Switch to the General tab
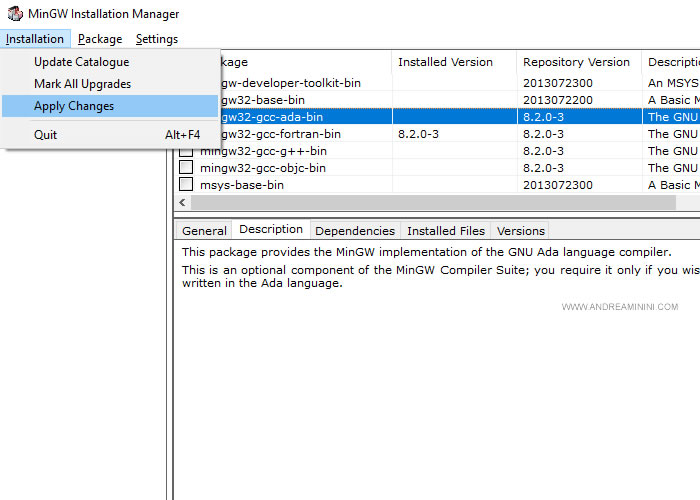The height and width of the screenshot is (500, 700). click(x=204, y=231)
